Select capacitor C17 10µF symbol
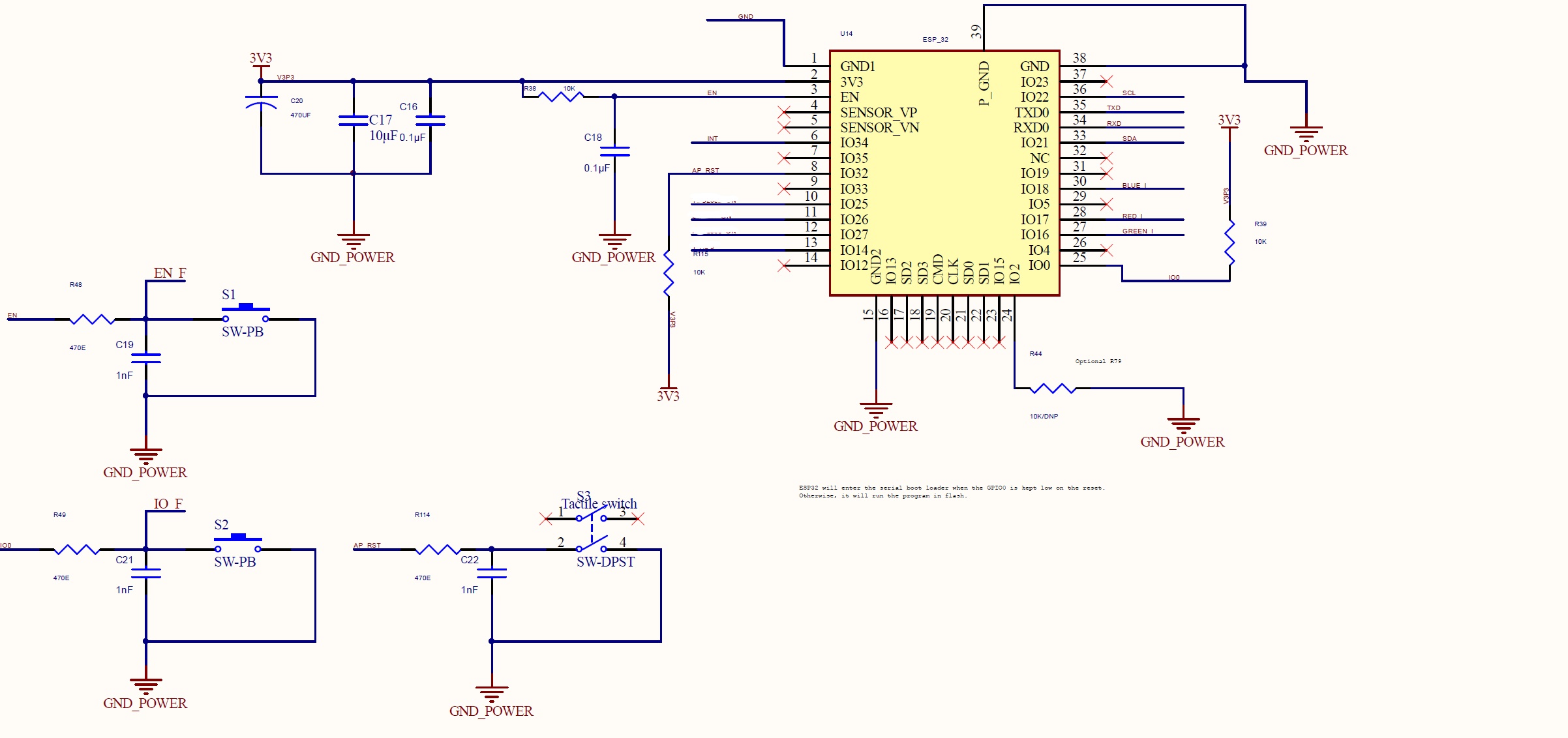 (354, 121)
